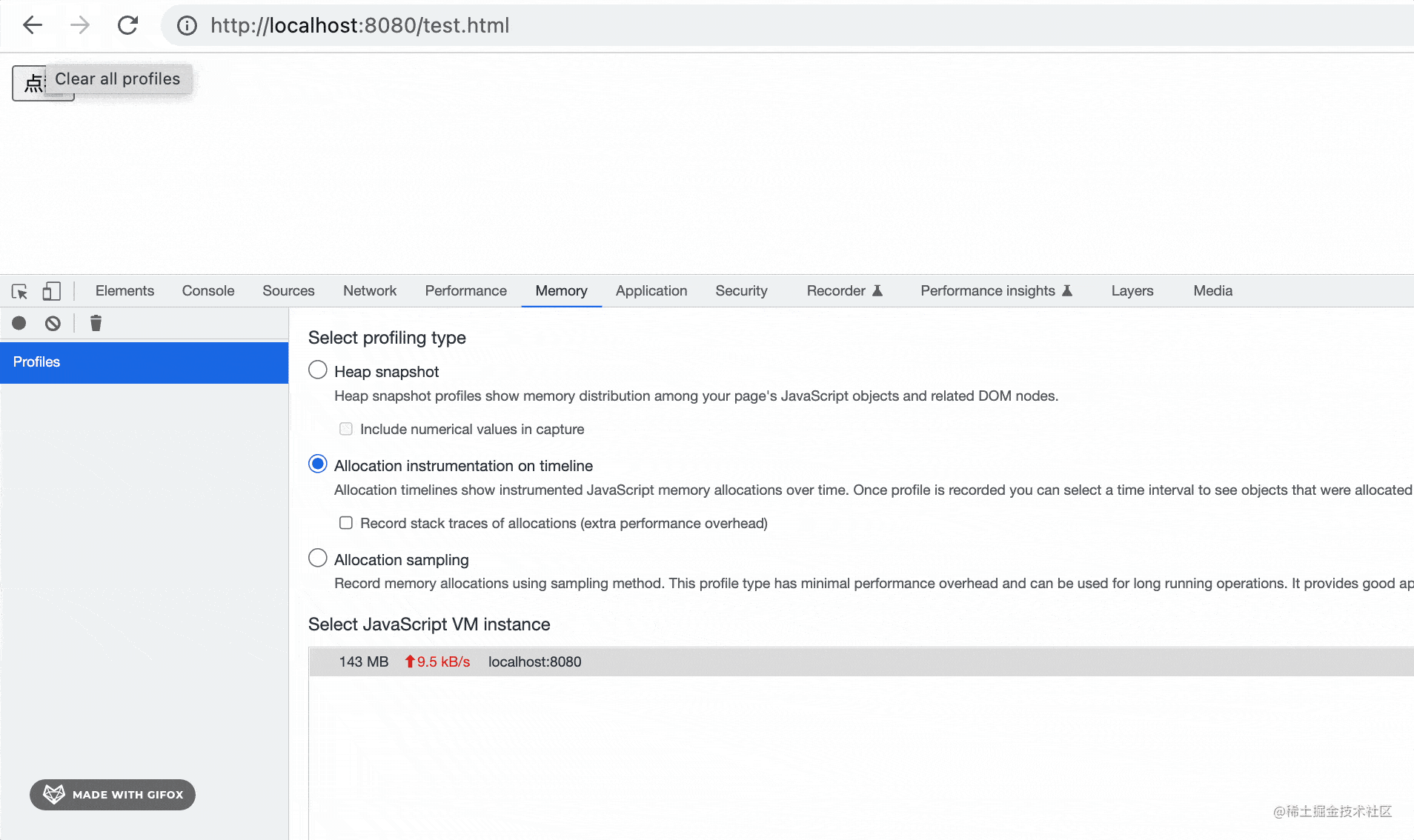Choose the Allocation sampling option
1414x840 pixels.
pyautogui.click(x=318, y=558)
